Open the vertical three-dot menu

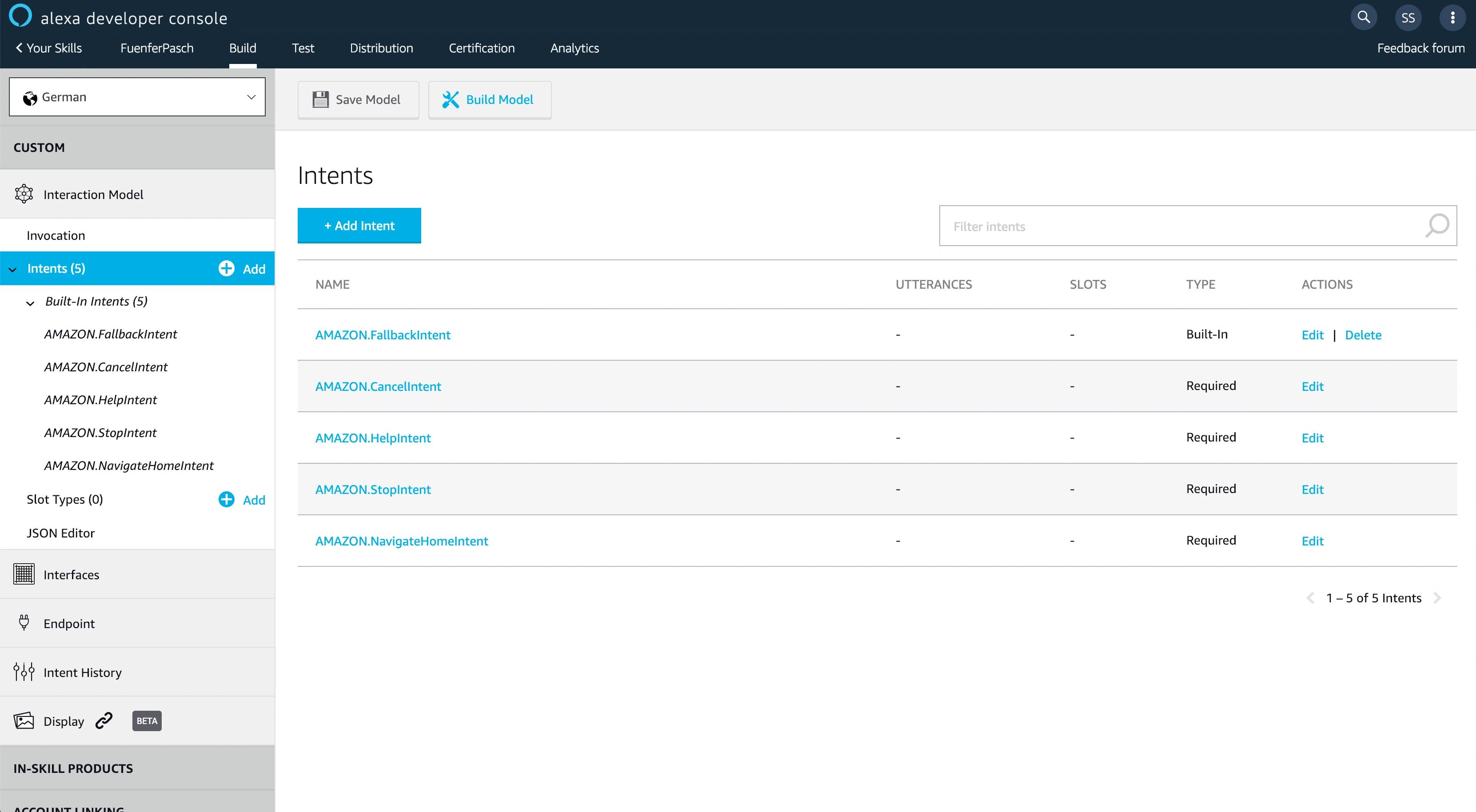[1452, 18]
